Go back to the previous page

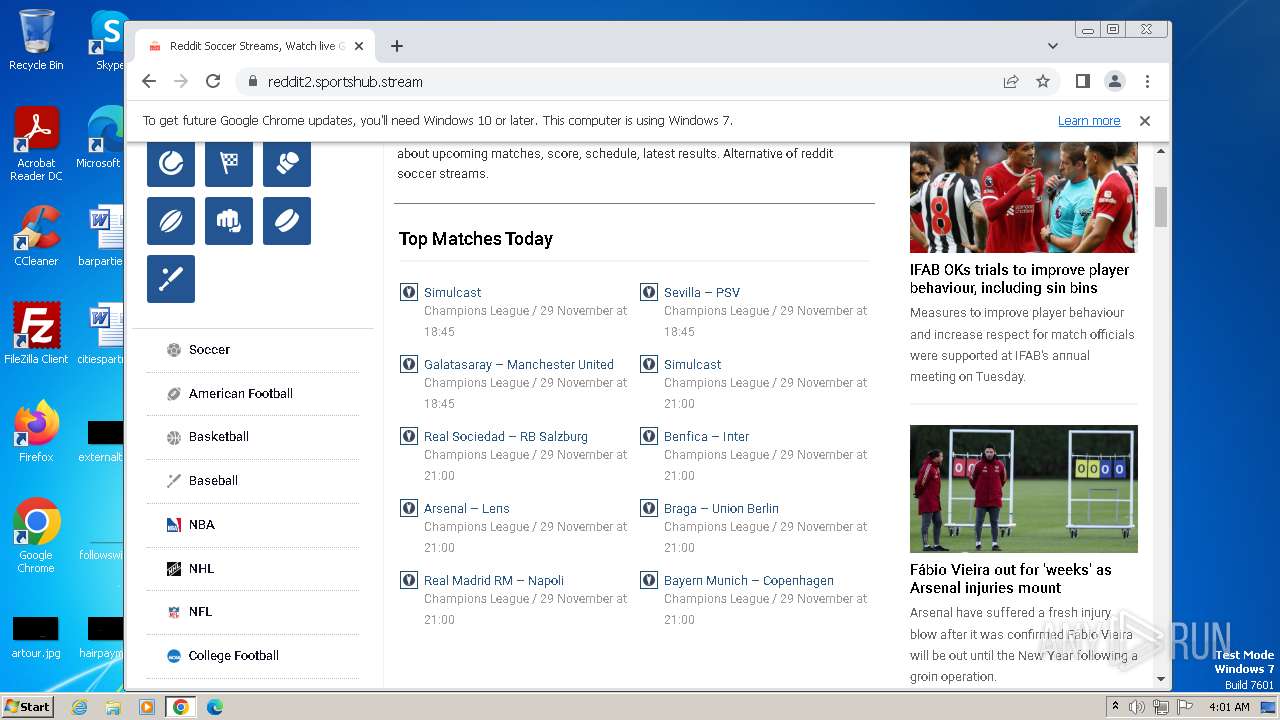pos(149,82)
